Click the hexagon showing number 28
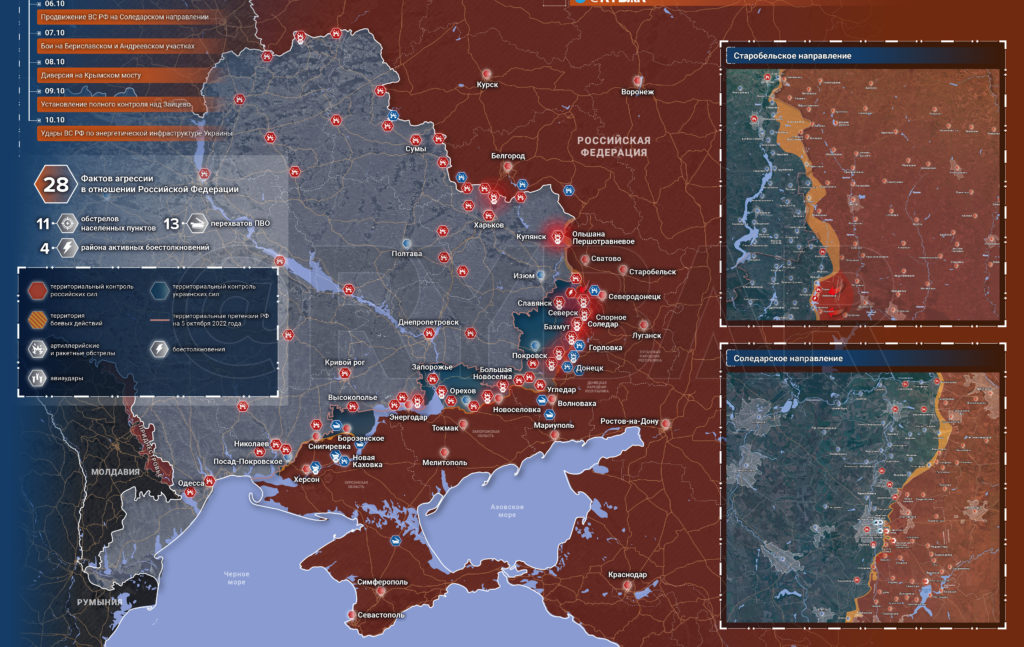 tap(56, 185)
